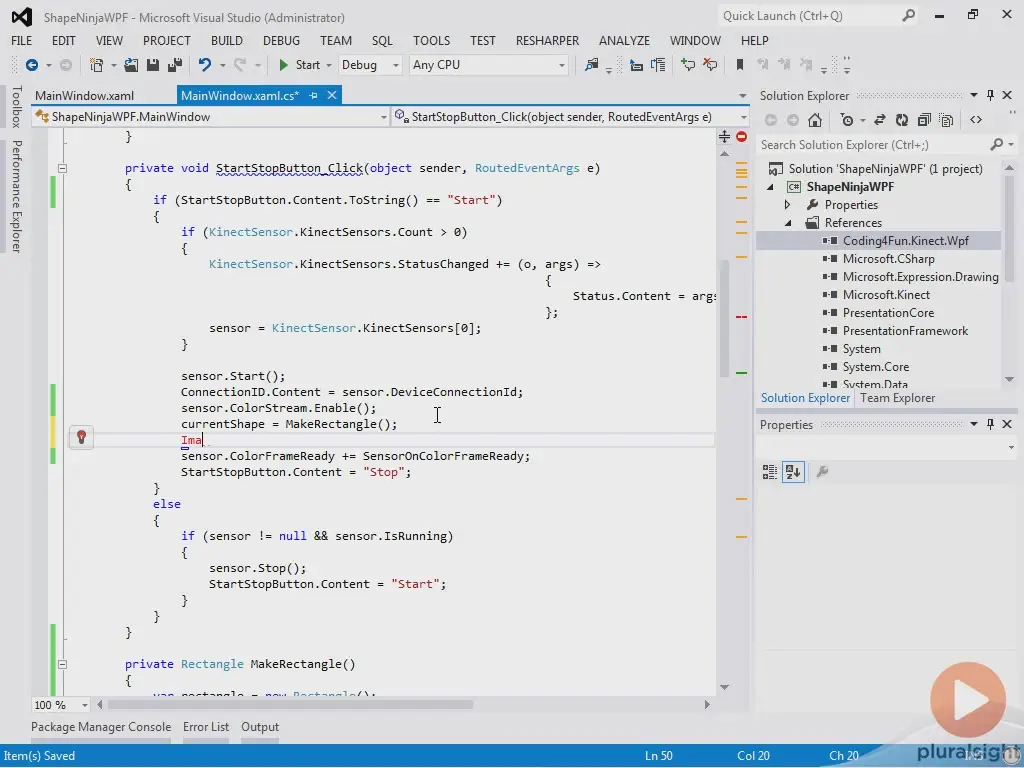Click the red lightbulb quick-fix icon
1024x768 pixels.
[82, 437]
